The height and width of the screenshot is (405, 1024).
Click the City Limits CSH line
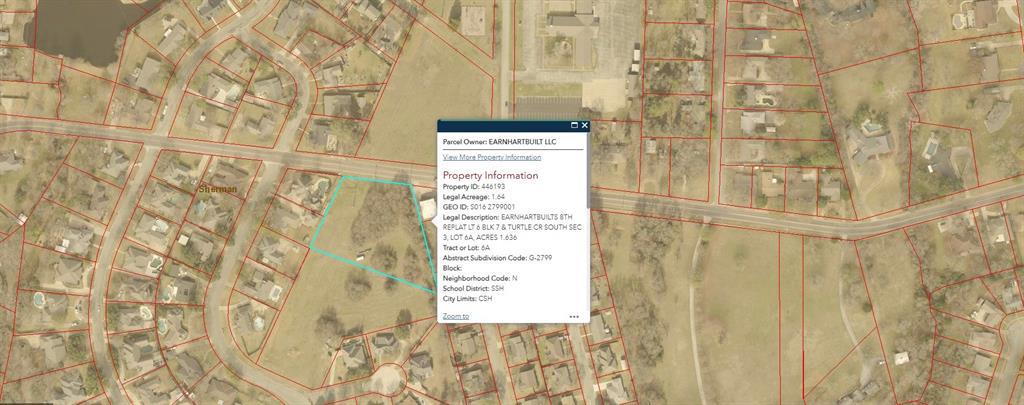(468, 298)
